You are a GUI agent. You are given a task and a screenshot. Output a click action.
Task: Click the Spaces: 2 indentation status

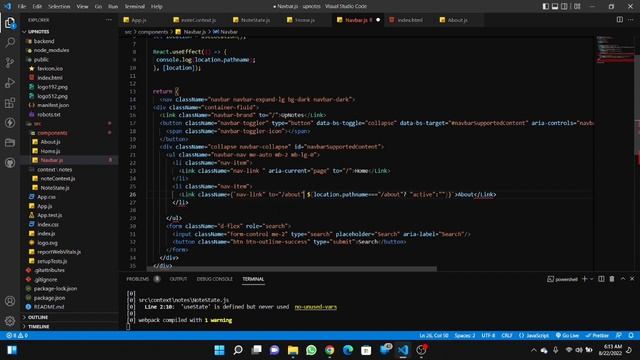tap(464, 336)
